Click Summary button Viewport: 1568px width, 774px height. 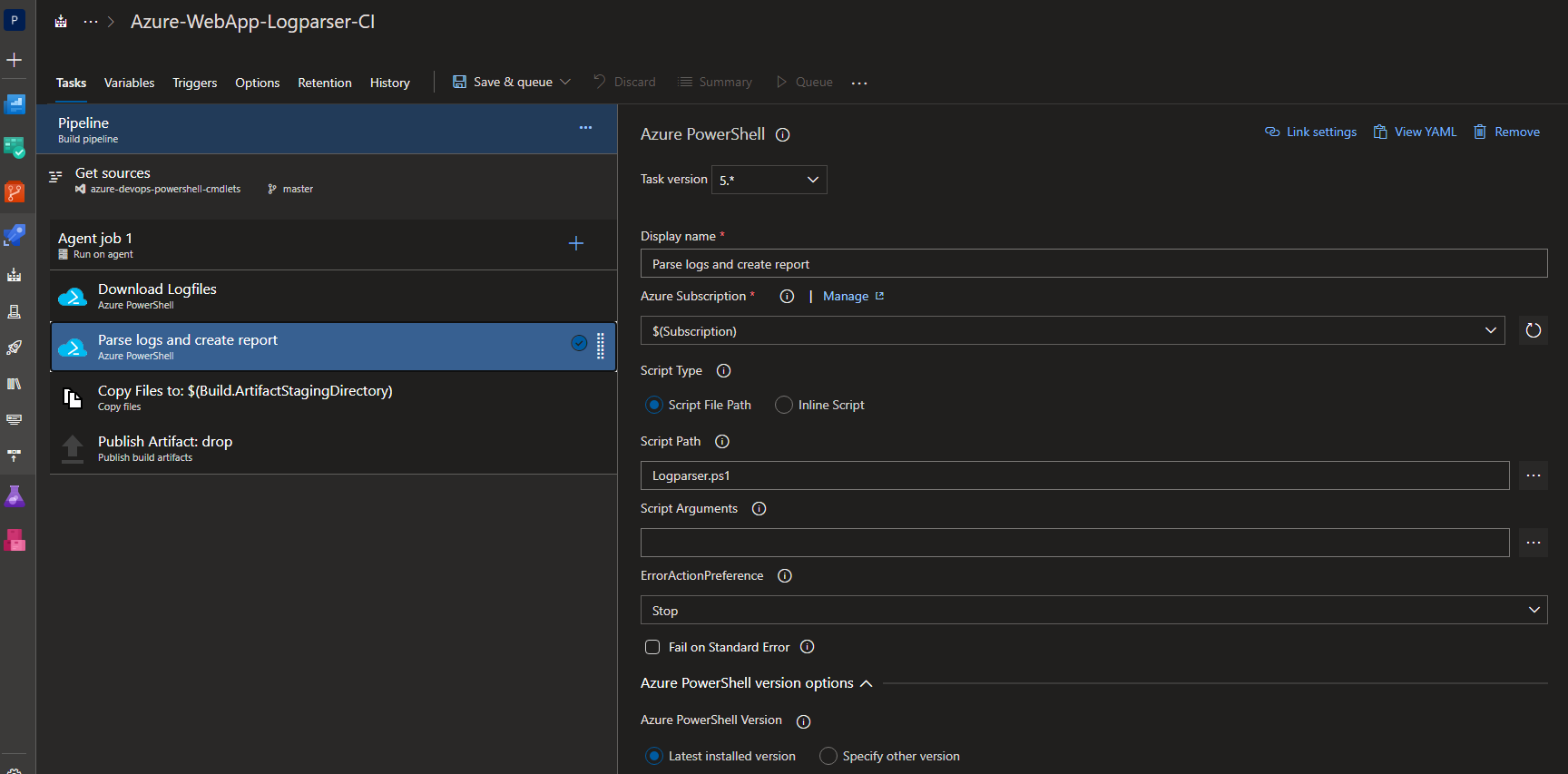(x=715, y=82)
